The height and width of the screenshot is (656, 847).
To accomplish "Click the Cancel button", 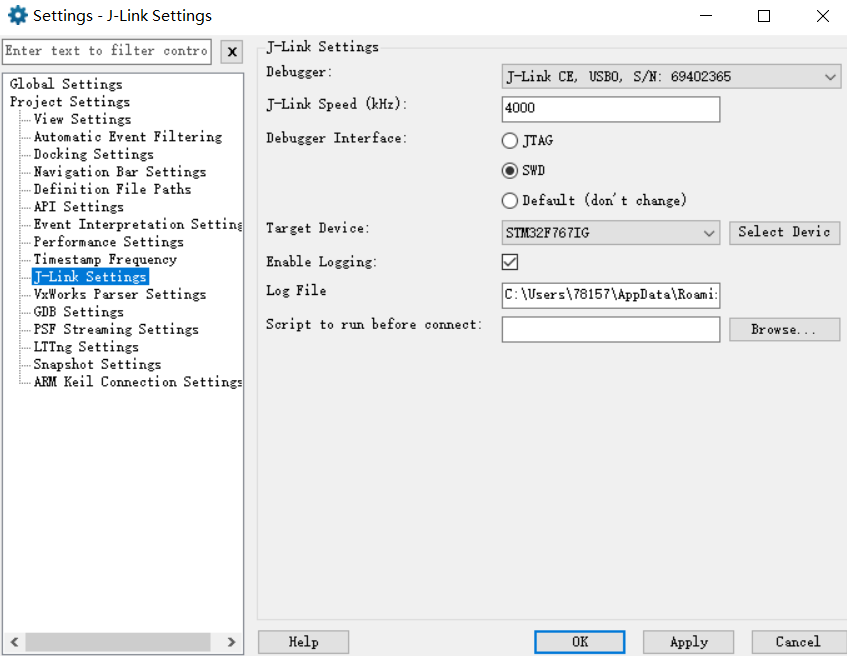I will click(797, 642).
